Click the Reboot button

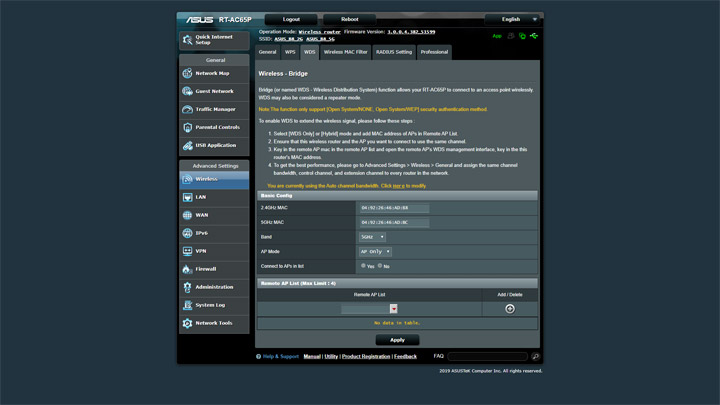349,19
